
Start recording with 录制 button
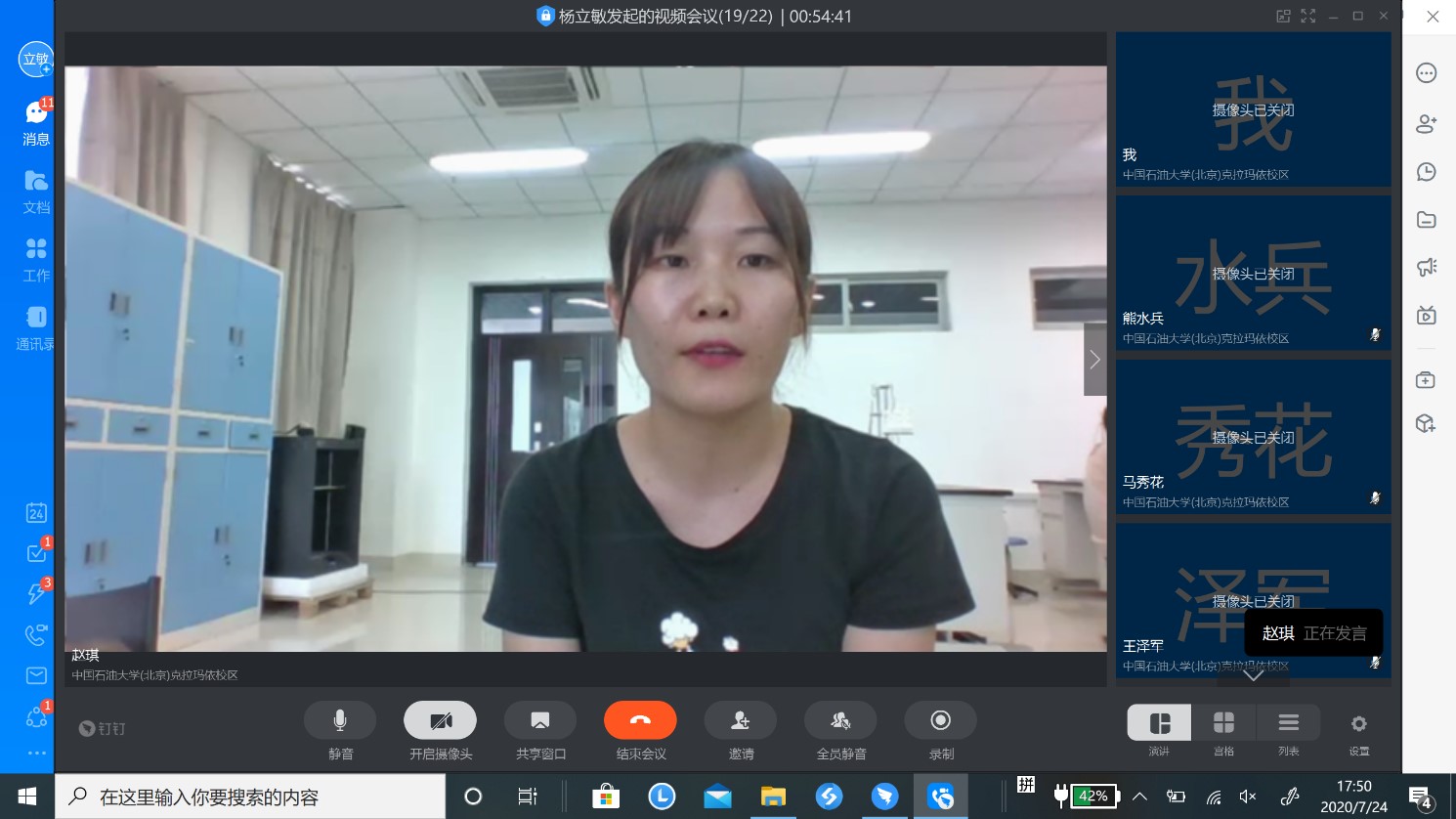(x=940, y=721)
